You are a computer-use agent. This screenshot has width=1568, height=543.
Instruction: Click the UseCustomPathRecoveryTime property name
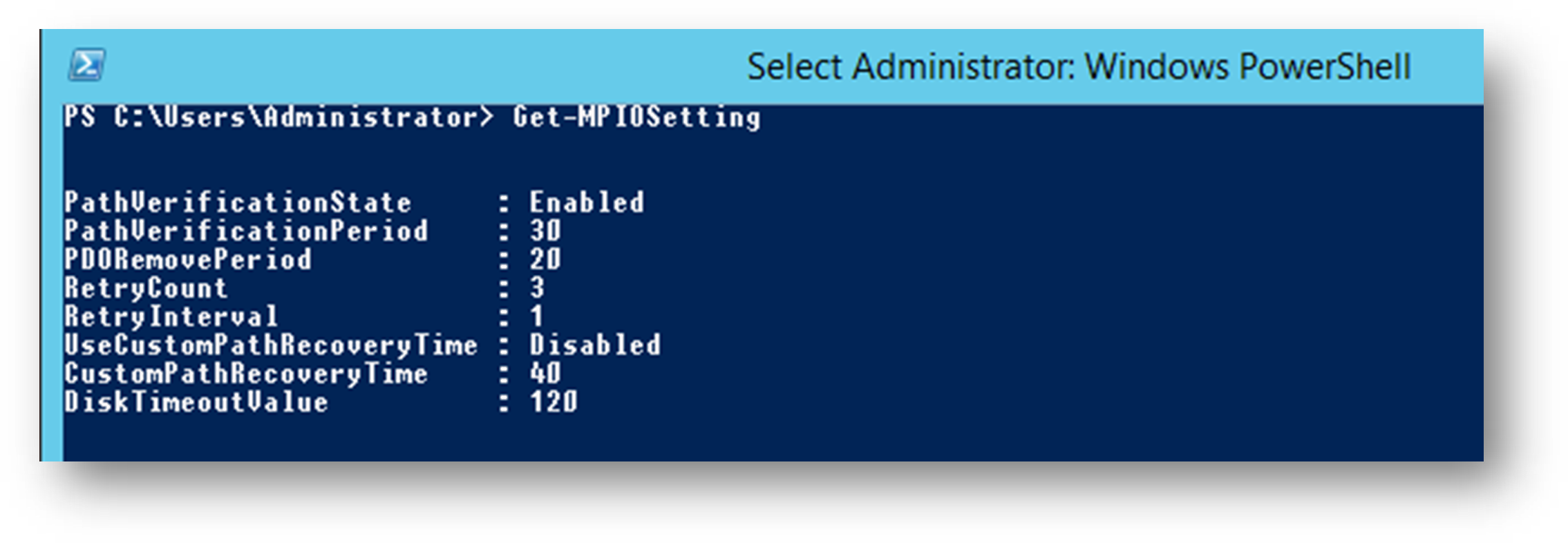click(271, 345)
